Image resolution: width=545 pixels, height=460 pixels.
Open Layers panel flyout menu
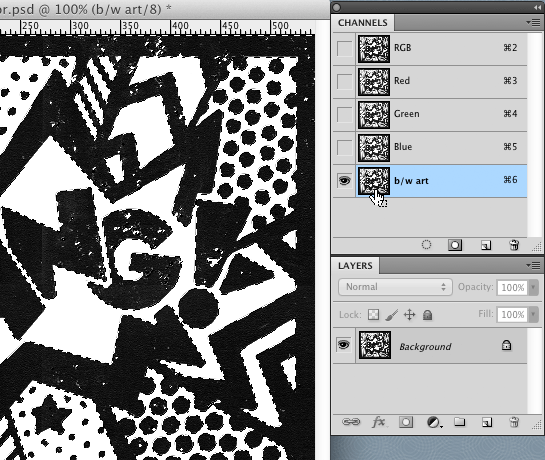pos(534,266)
